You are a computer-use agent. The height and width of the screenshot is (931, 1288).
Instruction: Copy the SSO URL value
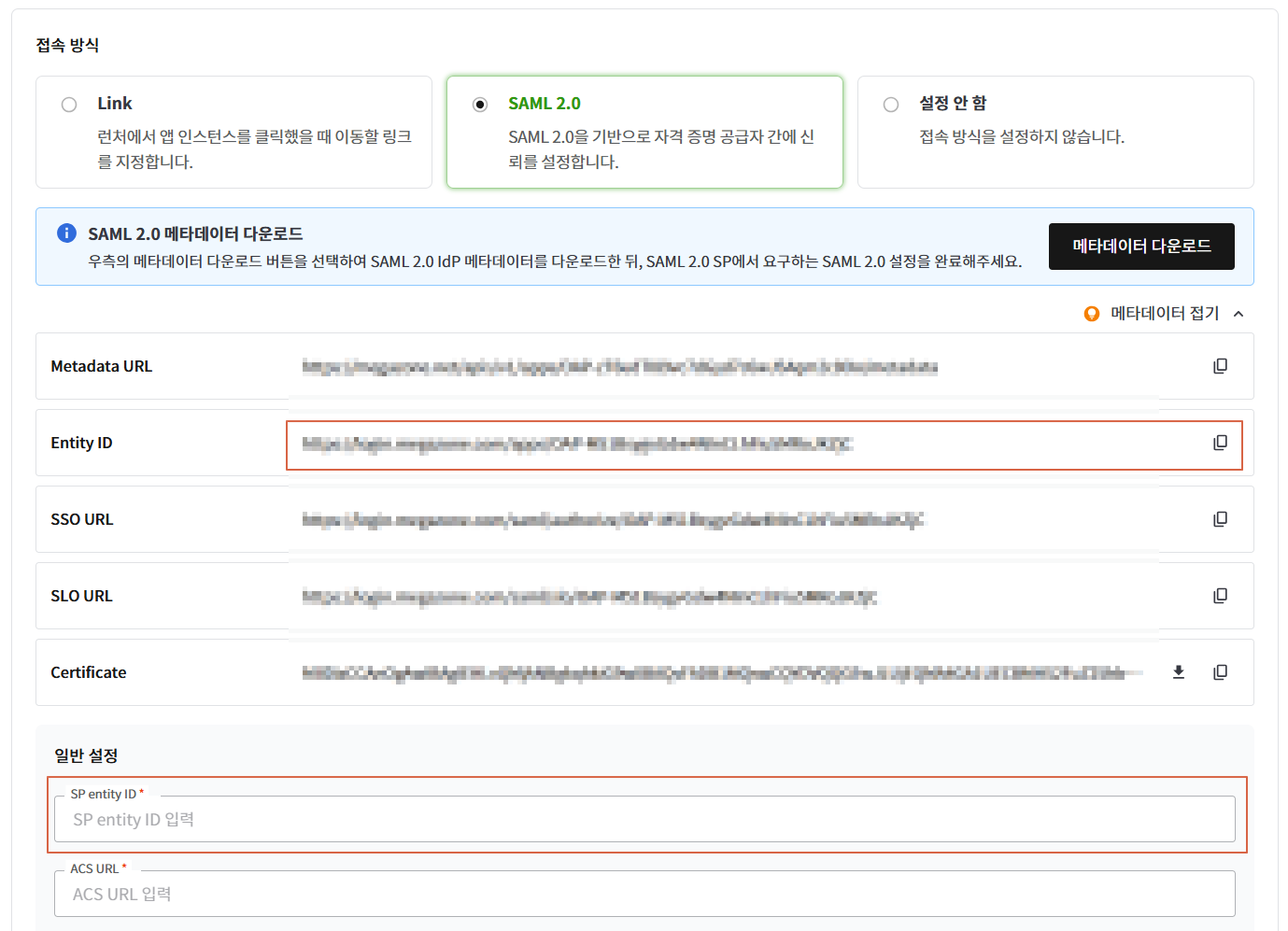(x=1220, y=519)
